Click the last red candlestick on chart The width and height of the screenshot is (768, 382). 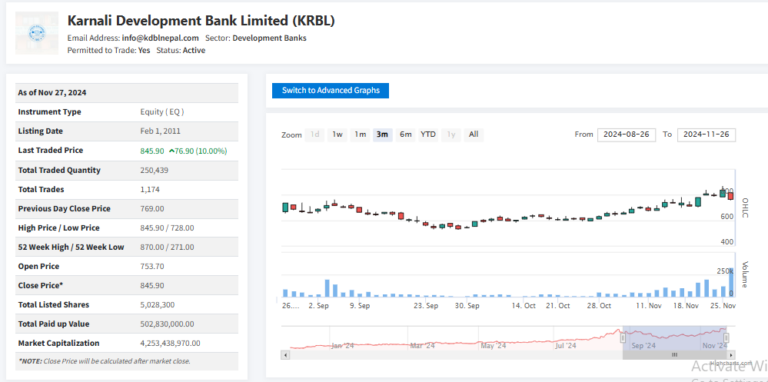point(731,196)
